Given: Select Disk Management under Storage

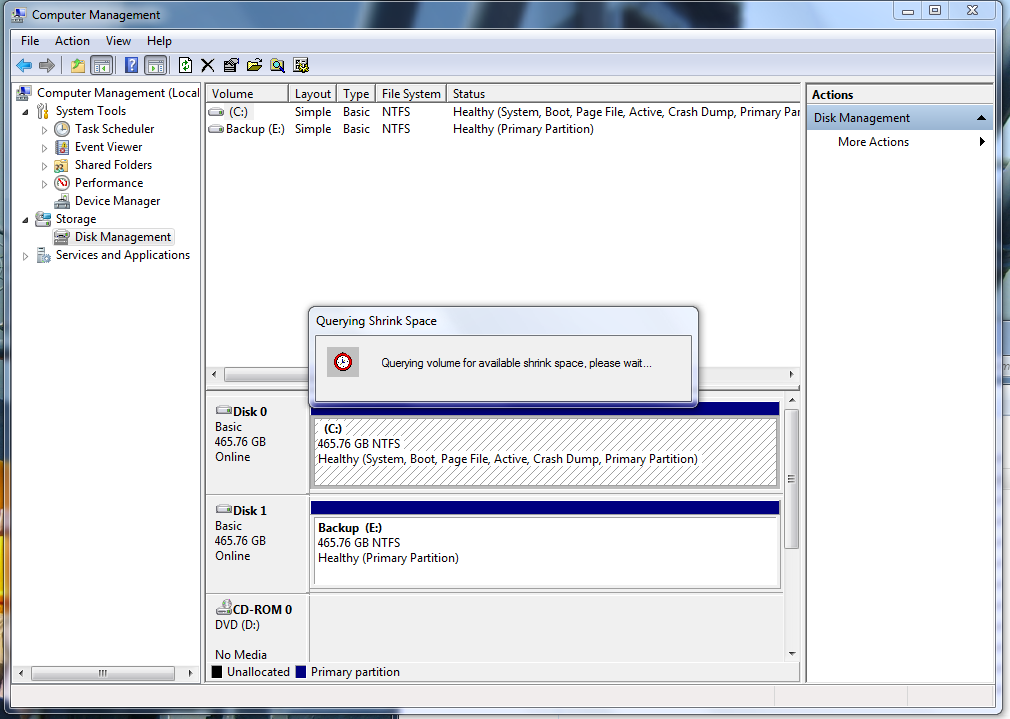Looking at the screenshot, I should point(121,236).
